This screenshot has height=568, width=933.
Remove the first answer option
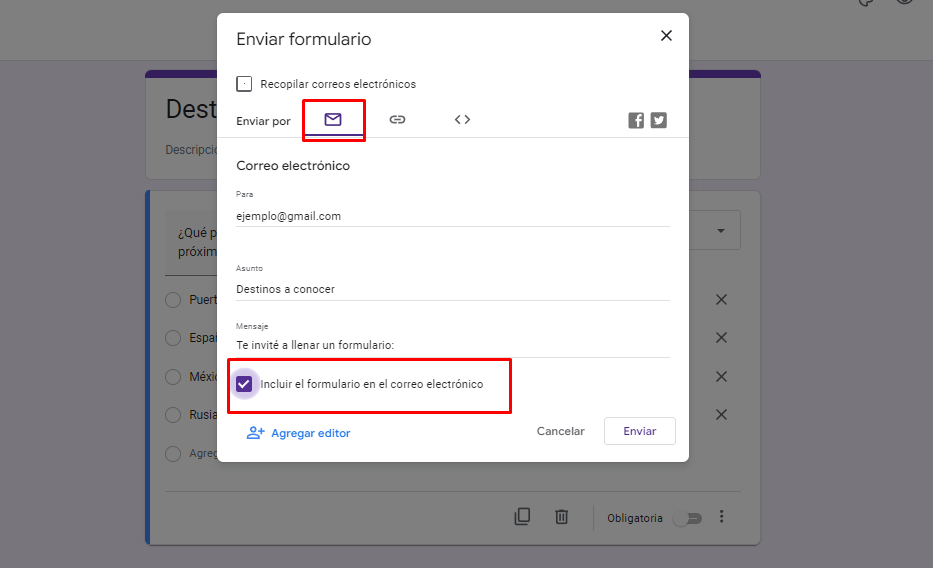(721, 300)
